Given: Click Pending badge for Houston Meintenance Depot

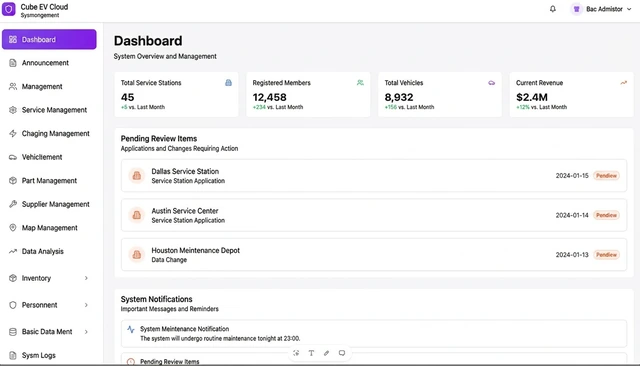Looking at the screenshot, I should [x=607, y=255].
